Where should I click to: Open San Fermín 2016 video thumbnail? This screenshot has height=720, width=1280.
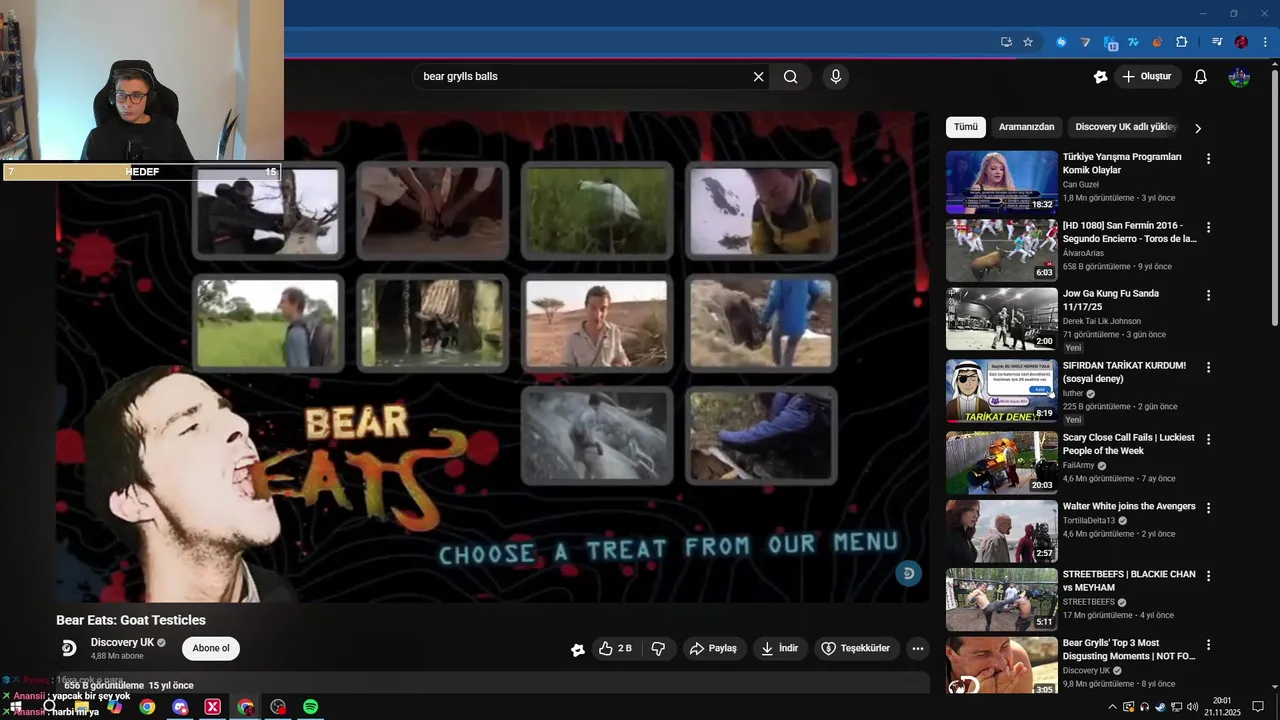1001,250
